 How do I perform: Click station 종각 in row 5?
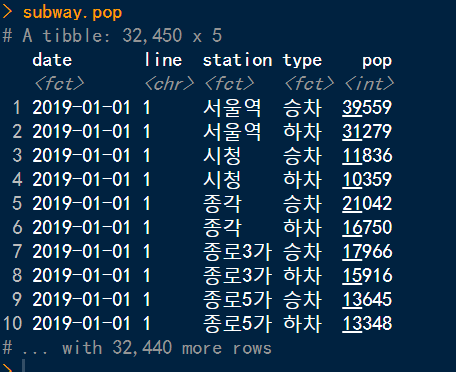click(222, 204)
